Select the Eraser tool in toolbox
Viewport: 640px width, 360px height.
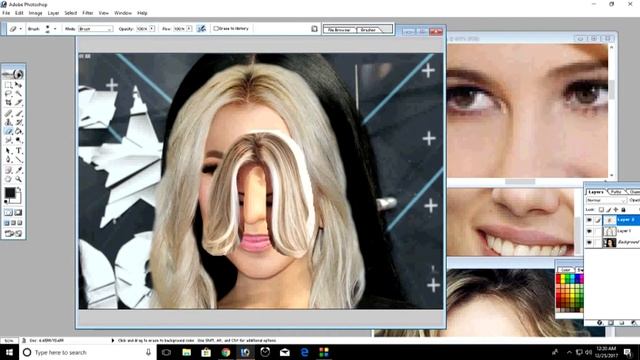coord(8,131)
